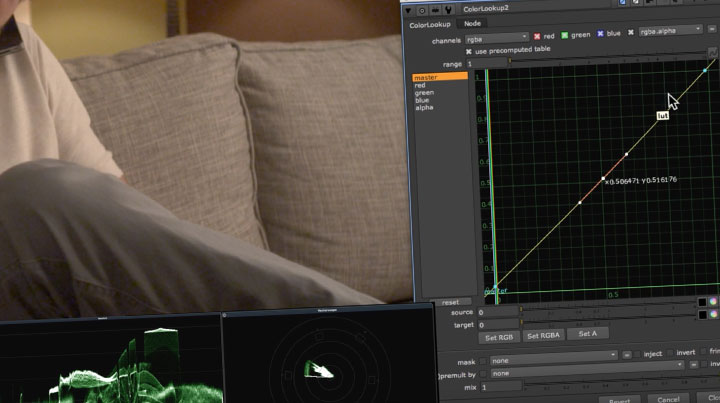Viewport: 720px width, 403px height.
Task: Open the source color wheel picker
Action: (713, 302)
